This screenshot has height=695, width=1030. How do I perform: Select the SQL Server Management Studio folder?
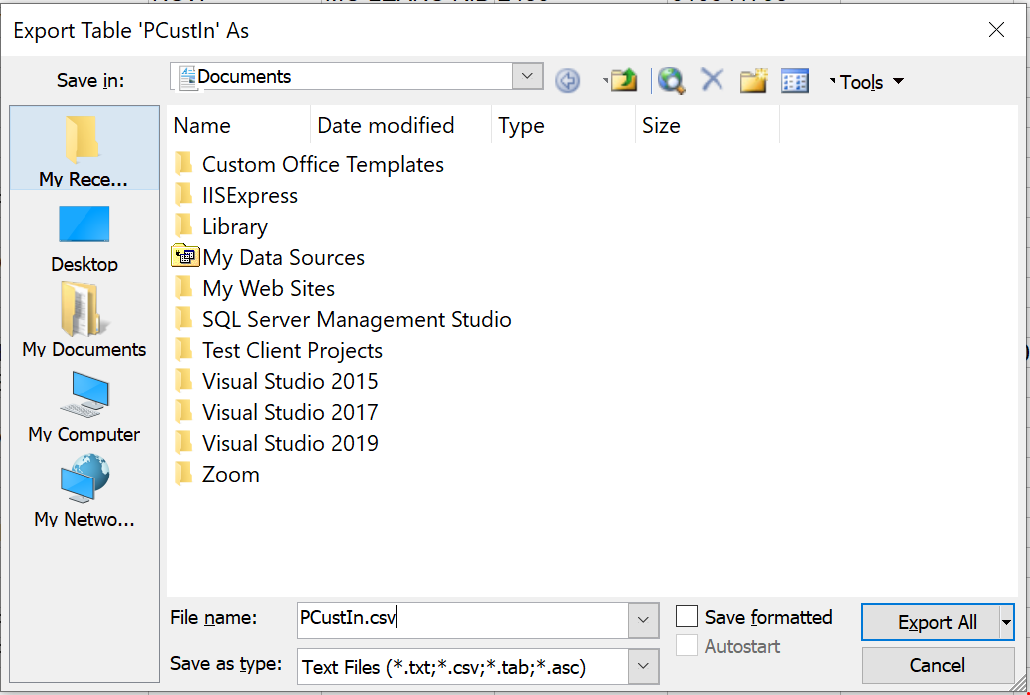[x=343, y=319]
